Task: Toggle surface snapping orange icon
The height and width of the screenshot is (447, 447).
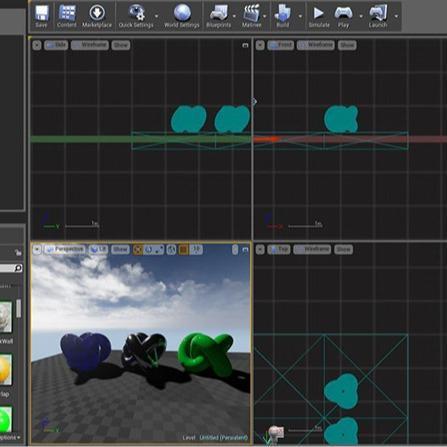Action: point(183,249)
